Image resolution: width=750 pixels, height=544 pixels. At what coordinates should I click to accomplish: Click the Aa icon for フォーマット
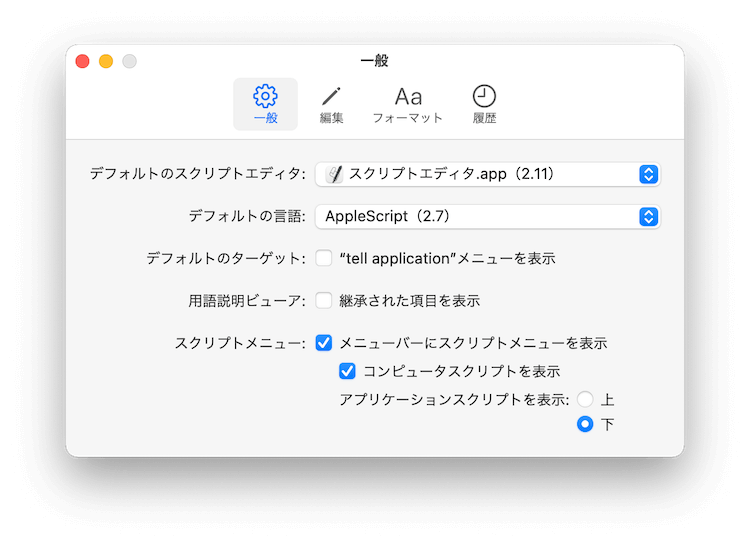(x=408, y=96)
